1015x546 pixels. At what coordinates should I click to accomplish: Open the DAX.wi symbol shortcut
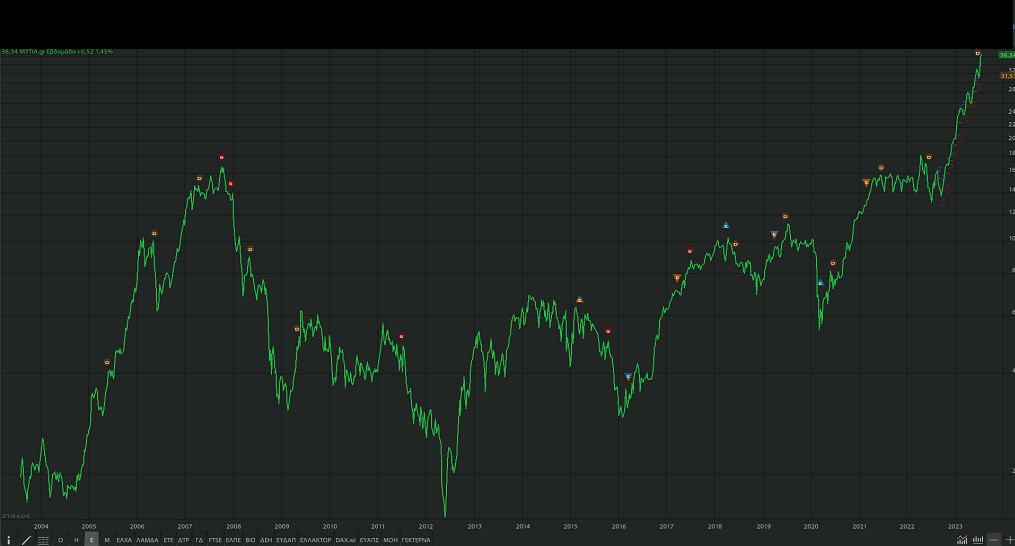[346, 540]
